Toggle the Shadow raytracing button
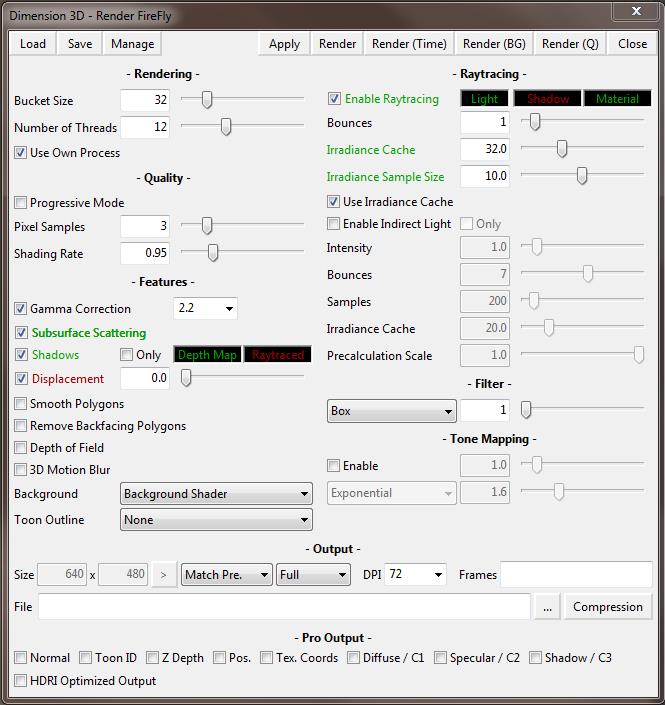This screenshot has height=705, width=665. tap(547, 99)
